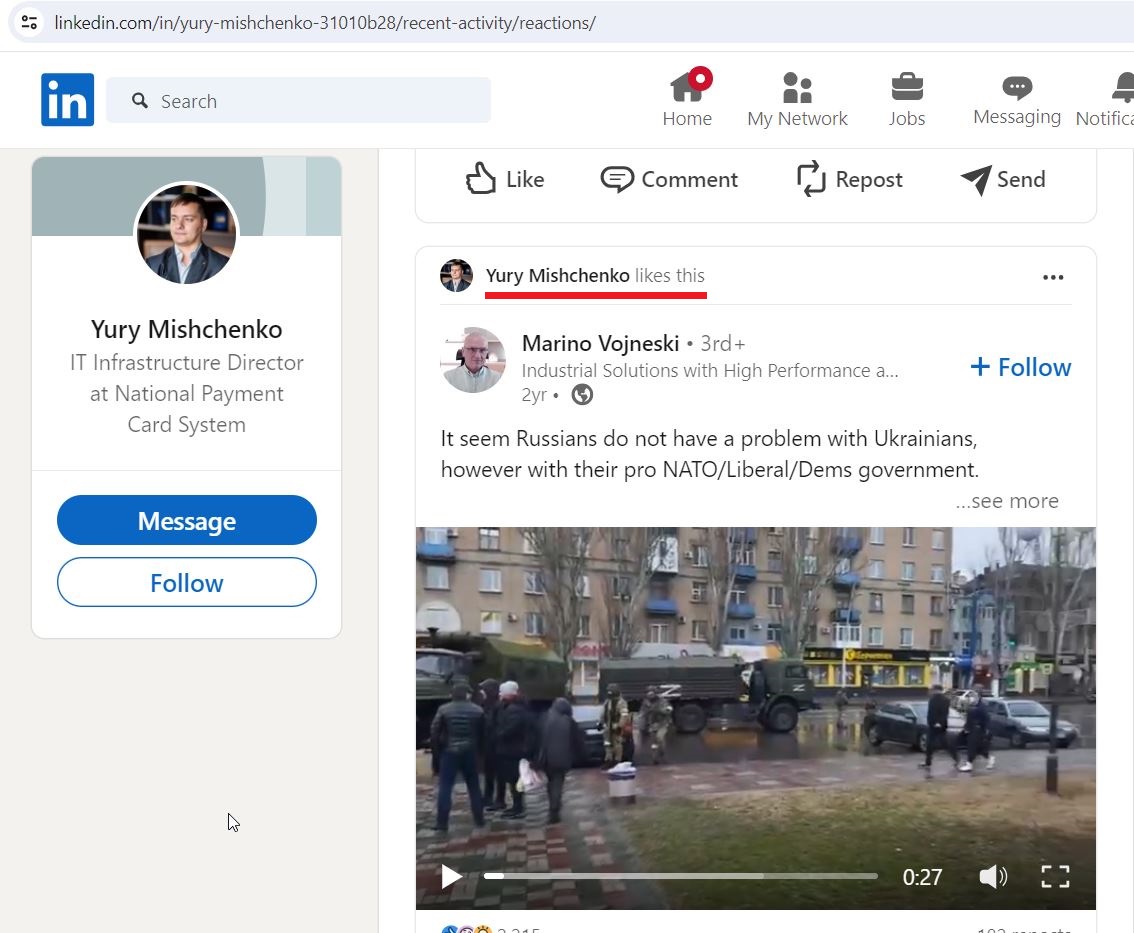Image resolution: width=1134 pixels, height=933 pixels.
Task: Open the Comment action on the post
Action: [669, 179]
